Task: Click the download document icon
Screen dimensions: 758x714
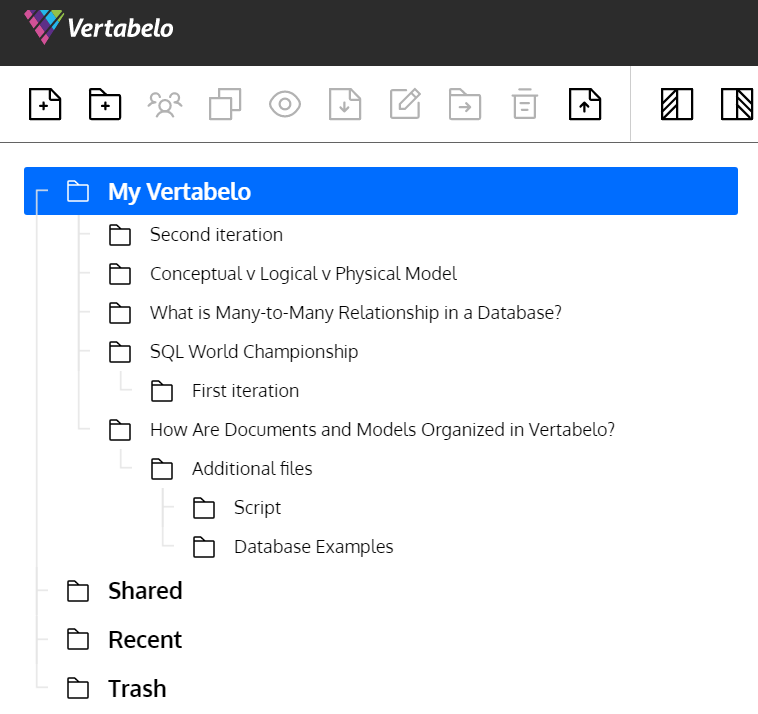Action: [345, 104]
